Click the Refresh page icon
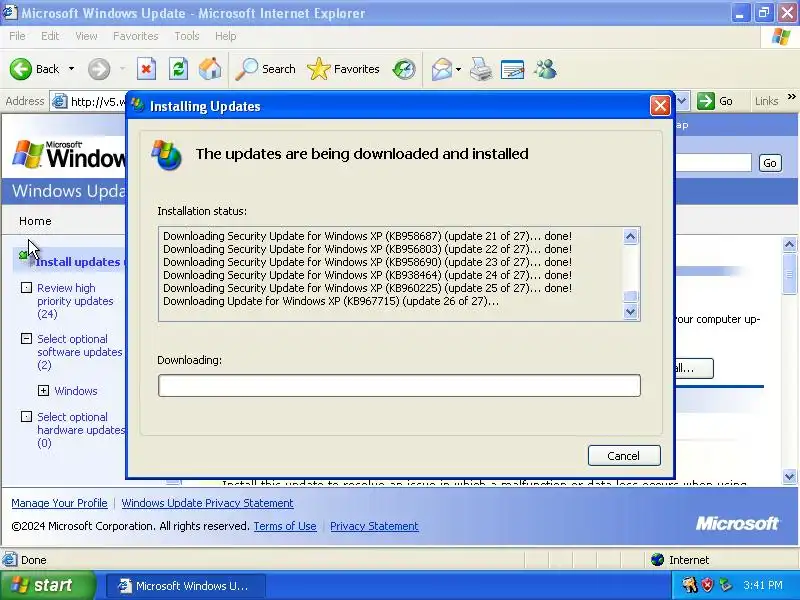Image resolution: width=800 pixels, height=600 pixels. (x=178, y=69)
